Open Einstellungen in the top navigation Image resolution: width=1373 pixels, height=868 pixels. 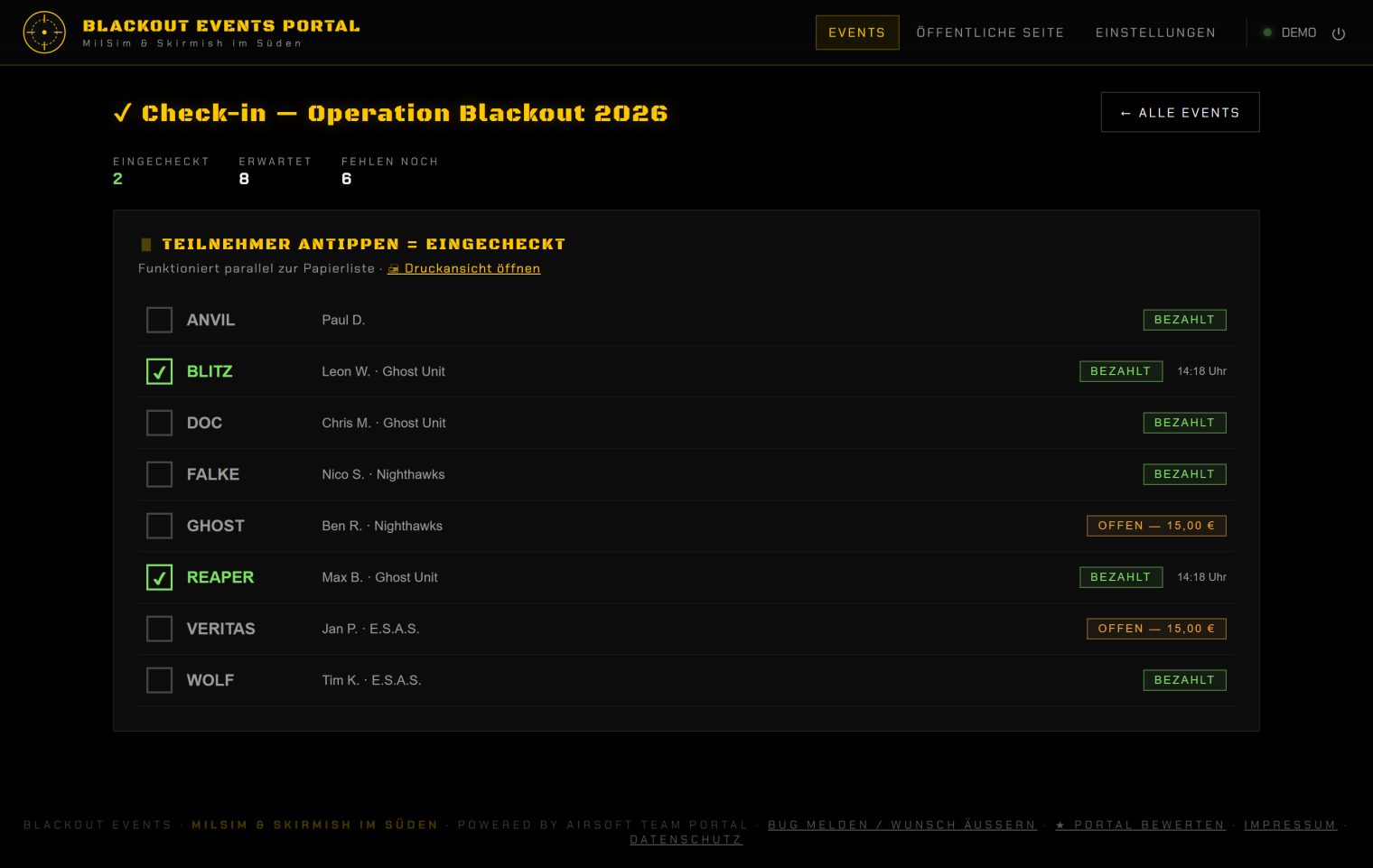(1155, 33)
